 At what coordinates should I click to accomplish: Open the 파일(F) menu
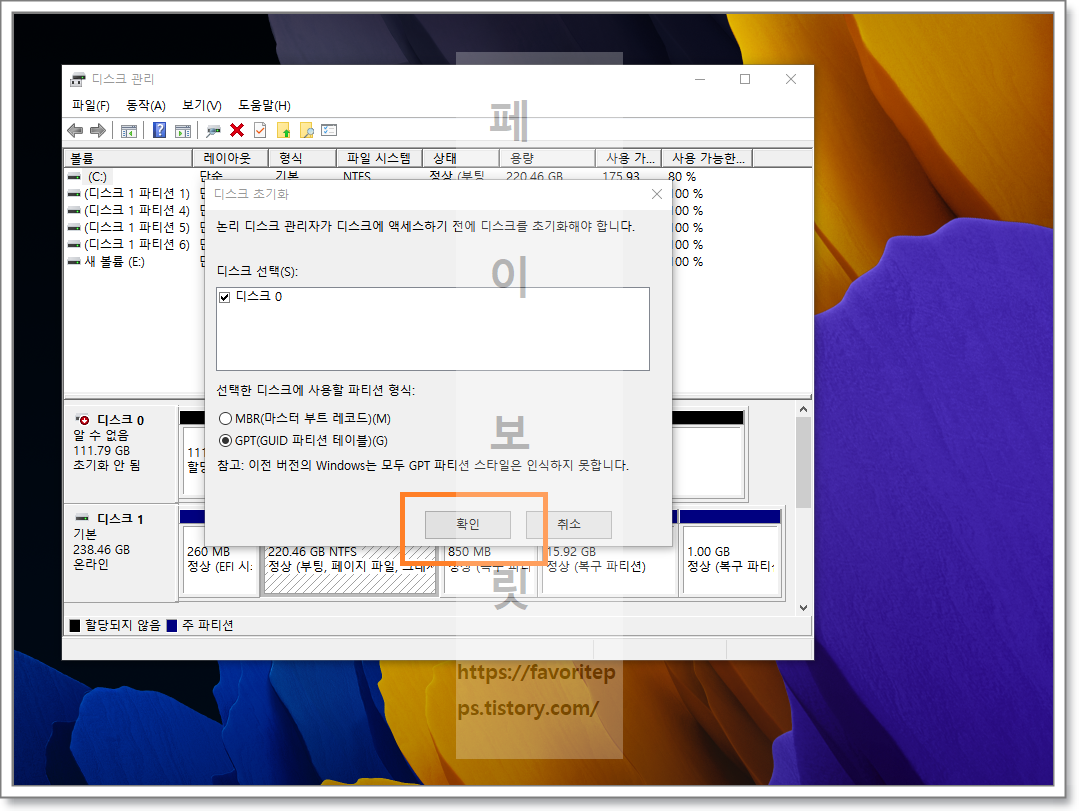91,105
